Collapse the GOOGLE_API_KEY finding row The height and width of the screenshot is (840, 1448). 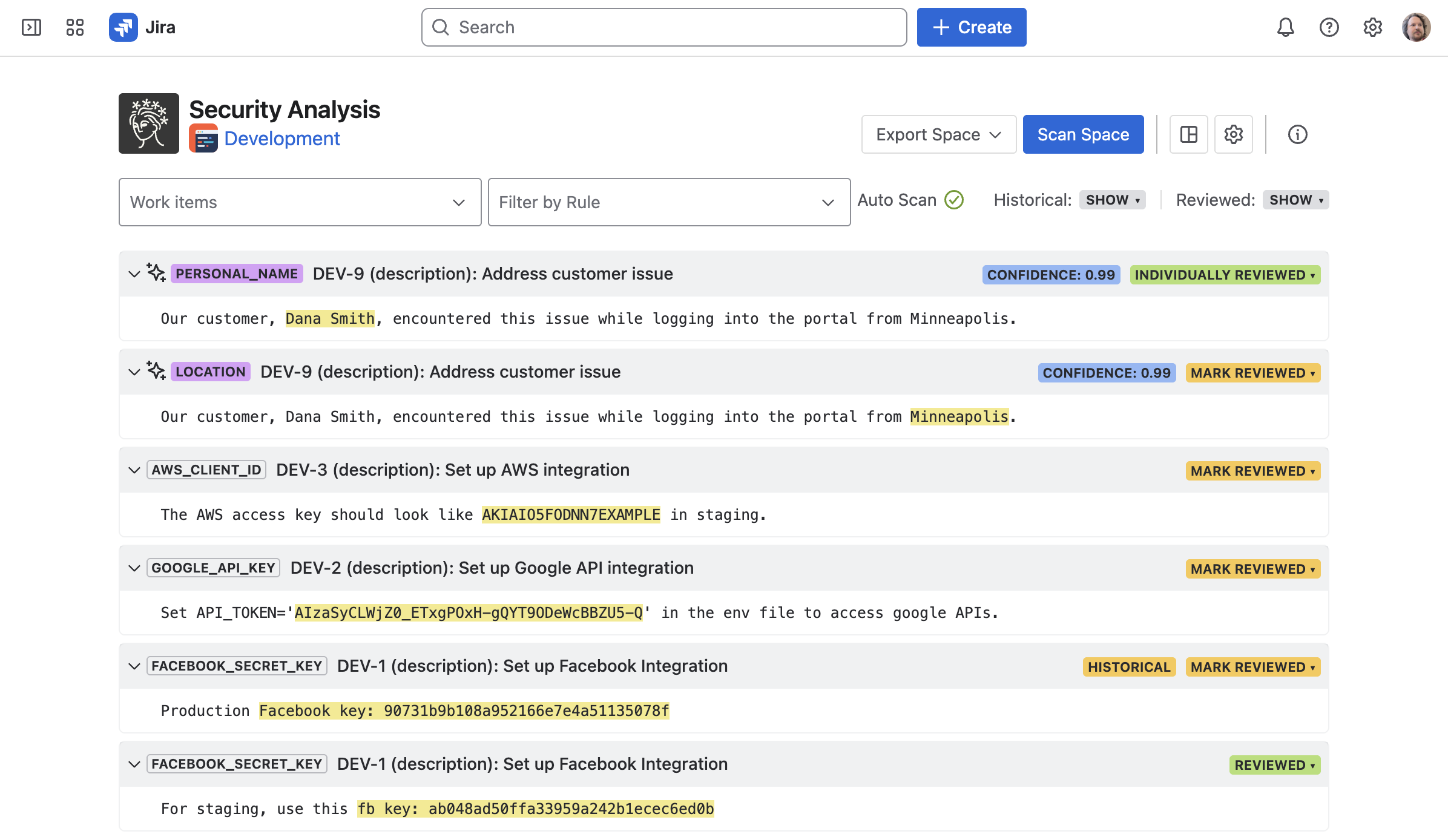pyautogui.click(x=134, y=568)
